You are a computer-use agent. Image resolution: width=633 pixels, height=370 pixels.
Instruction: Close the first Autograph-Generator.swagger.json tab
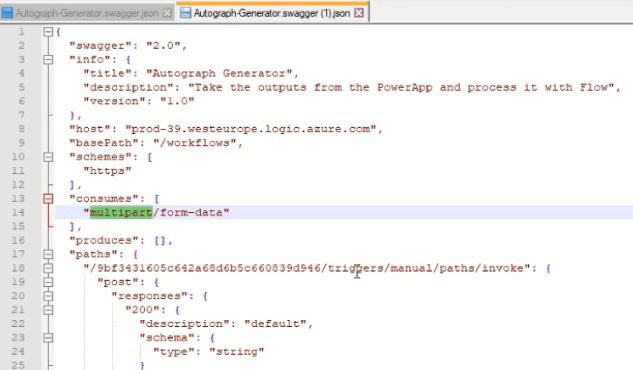click(167, 13)
